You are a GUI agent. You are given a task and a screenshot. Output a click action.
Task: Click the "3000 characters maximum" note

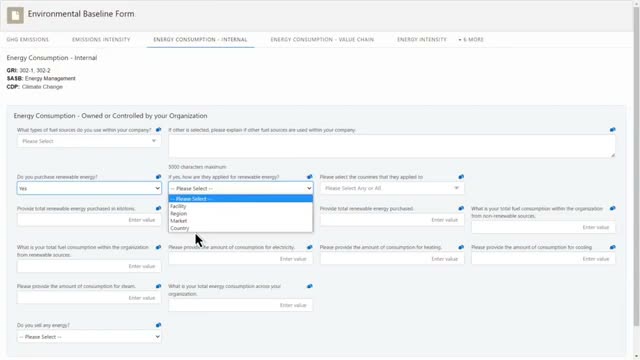pyautogui.click(x=197, y=167)
